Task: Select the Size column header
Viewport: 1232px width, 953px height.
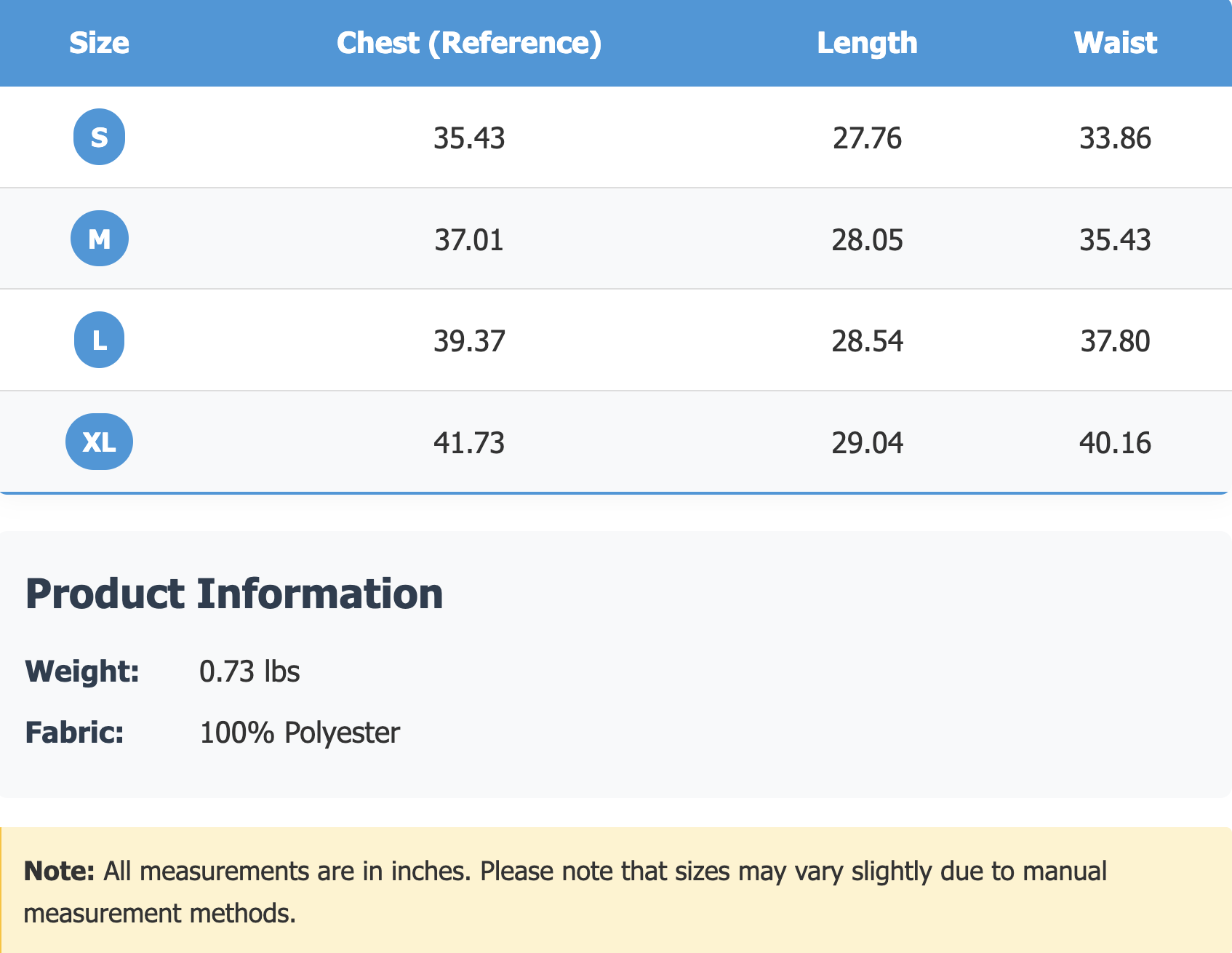Action: point(99,43)
